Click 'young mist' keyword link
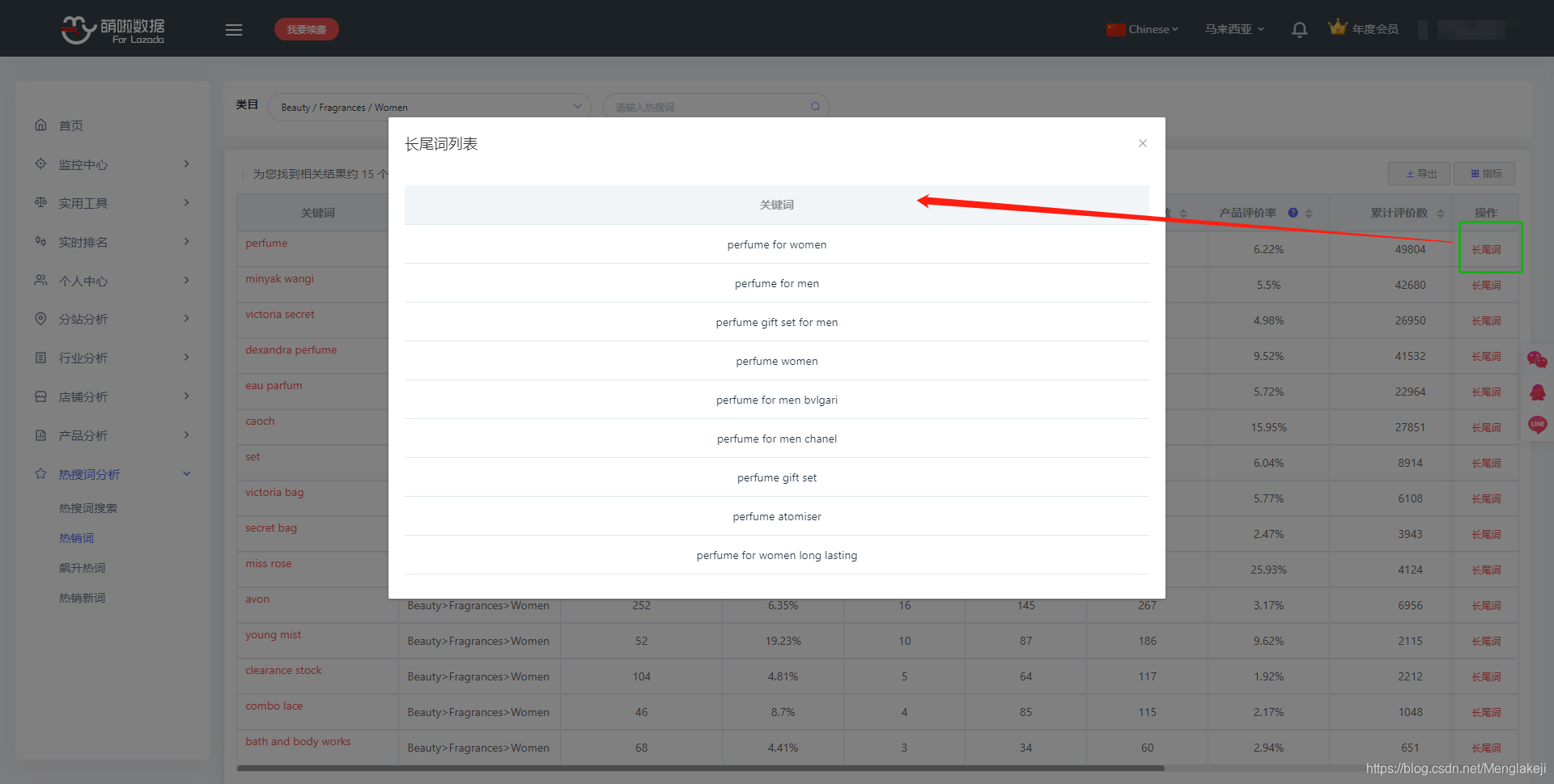Image resolution: width=1554 pixels, height=784 pixels. pyautogui.click(x=274, y=634)
